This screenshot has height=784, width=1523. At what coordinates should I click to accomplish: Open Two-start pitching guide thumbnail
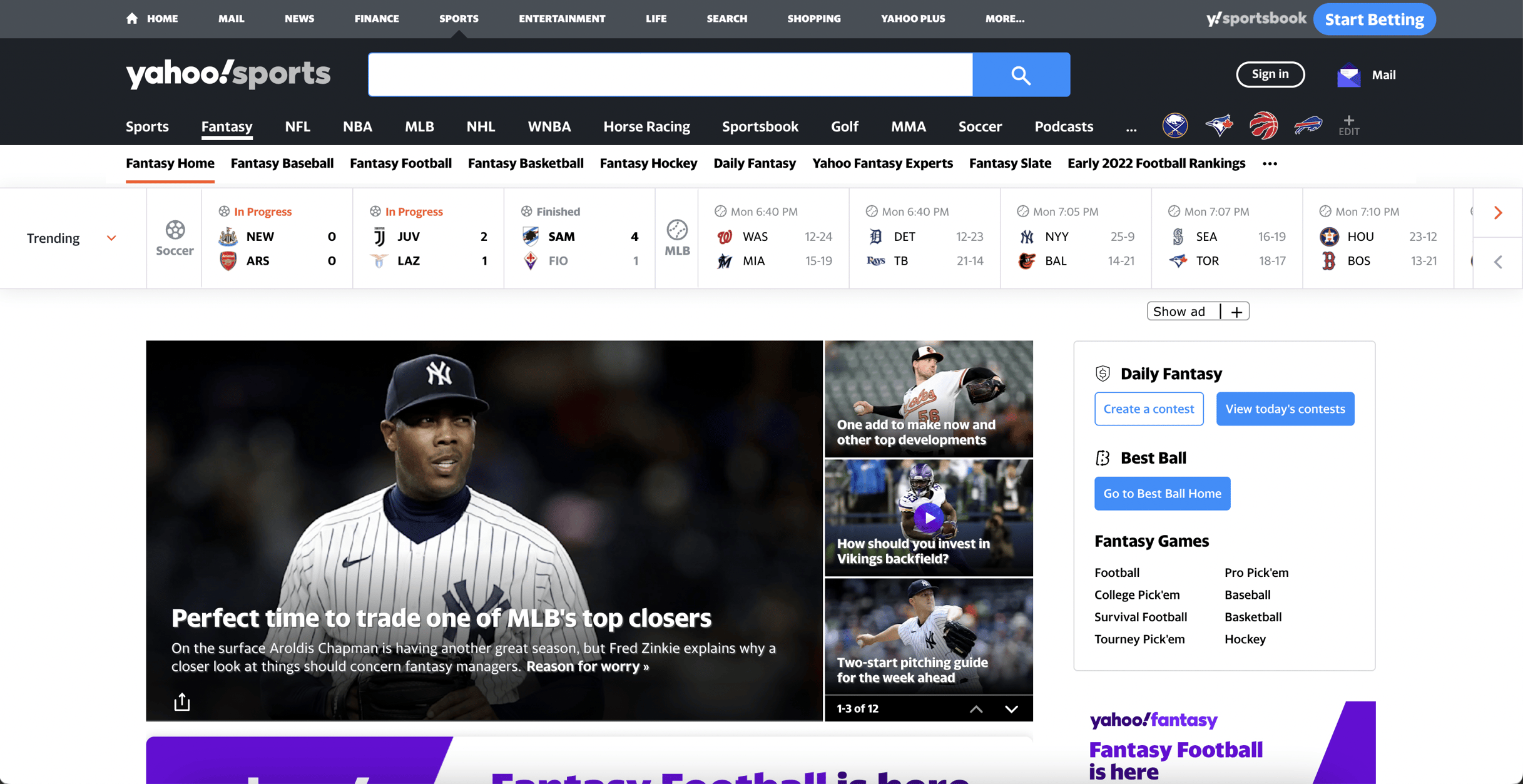point(929,636)
